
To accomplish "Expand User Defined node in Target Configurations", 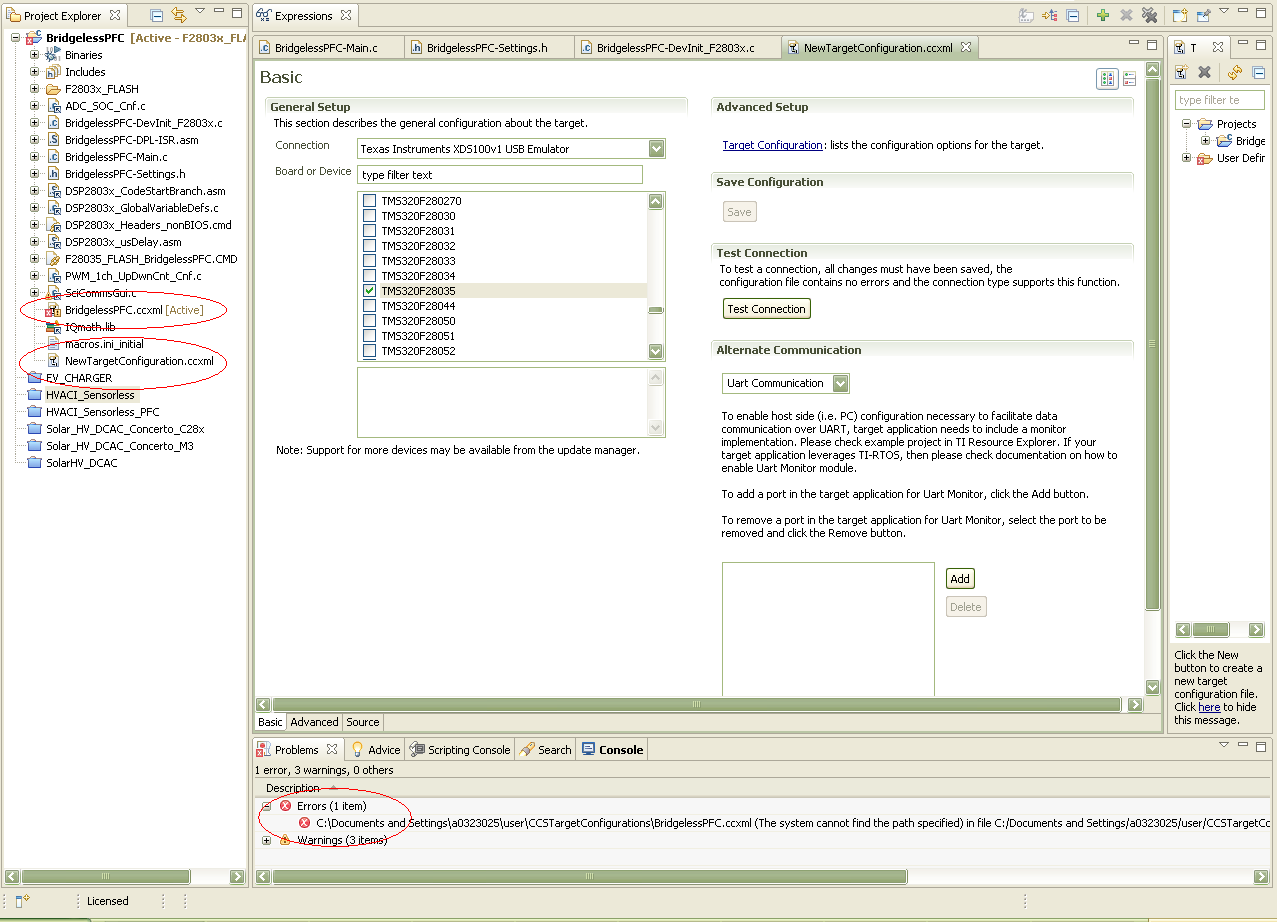I will point(1187,158).
